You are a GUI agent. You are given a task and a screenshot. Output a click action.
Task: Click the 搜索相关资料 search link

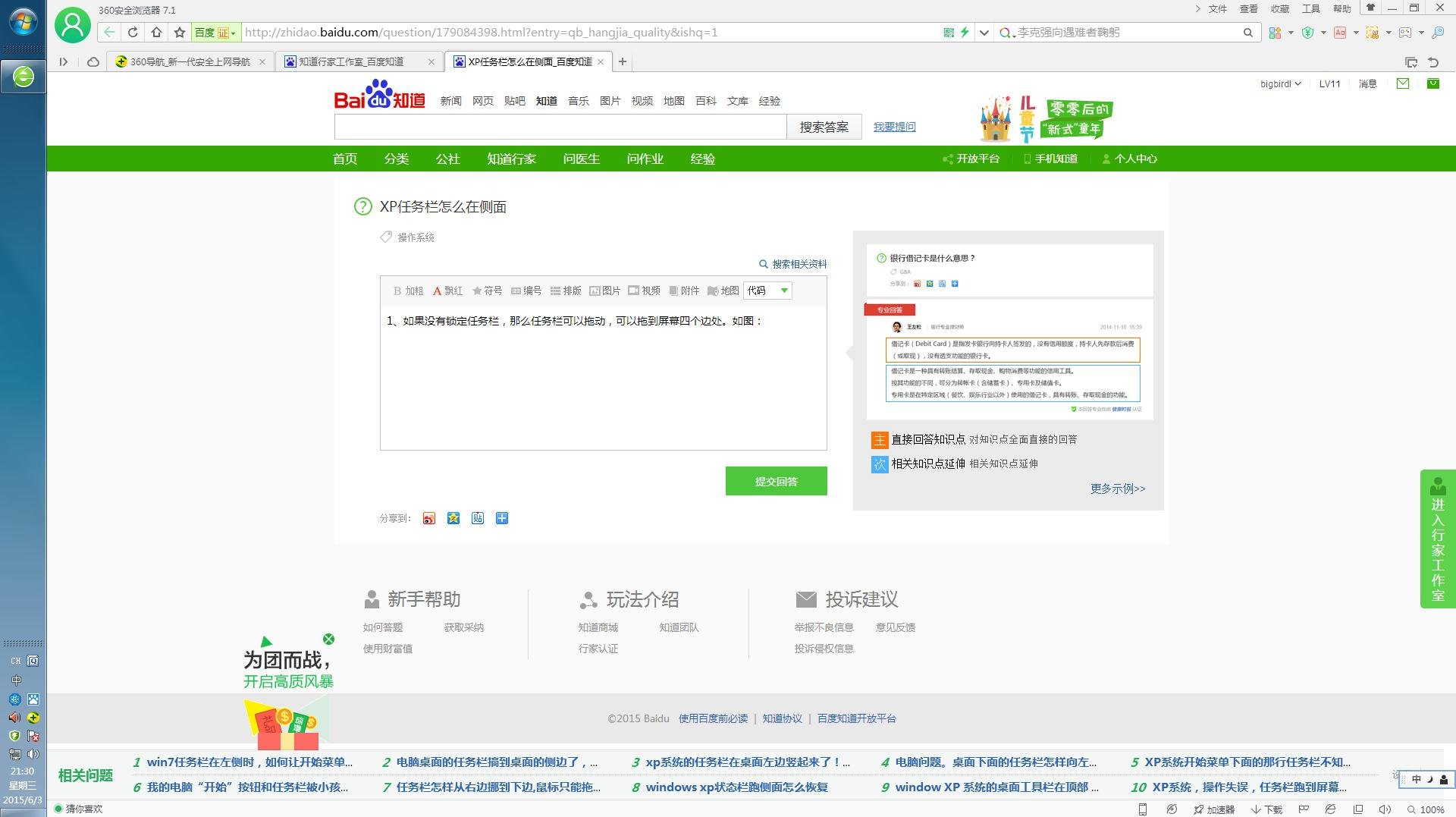pyautogui.click(x=793, y=264)
